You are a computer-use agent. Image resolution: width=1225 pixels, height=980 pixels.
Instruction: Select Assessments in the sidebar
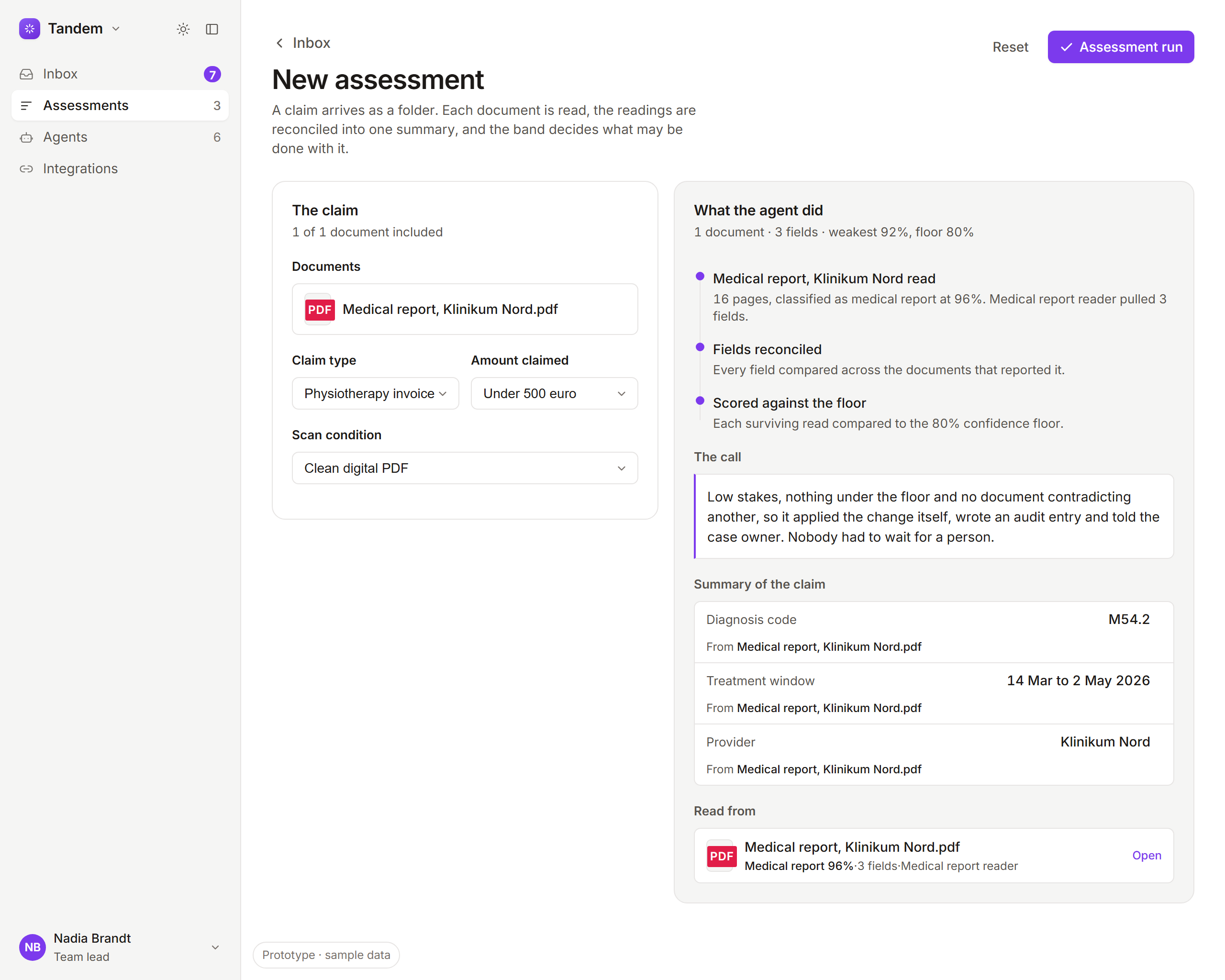pyautogui.click(x=120, y=106)
